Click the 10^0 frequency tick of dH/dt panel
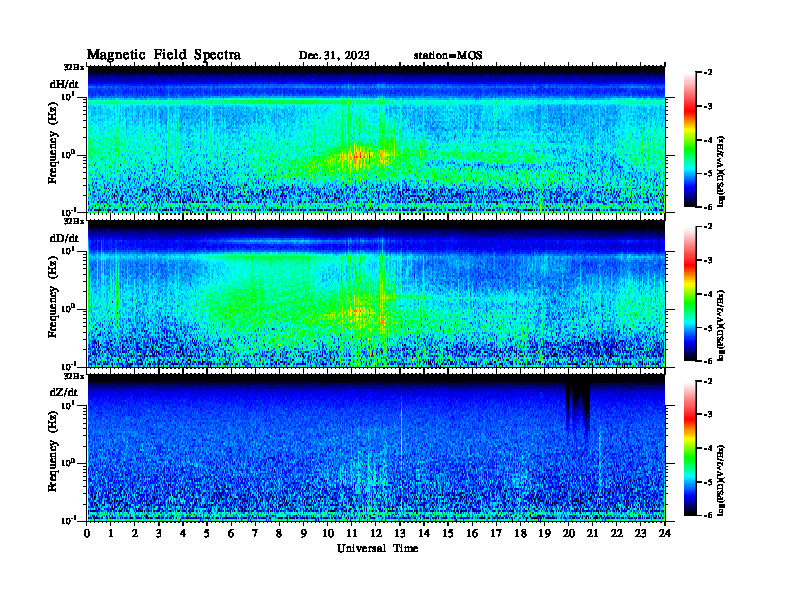The height and width of the screenshot is (612, 792). [x=68, y=155]
